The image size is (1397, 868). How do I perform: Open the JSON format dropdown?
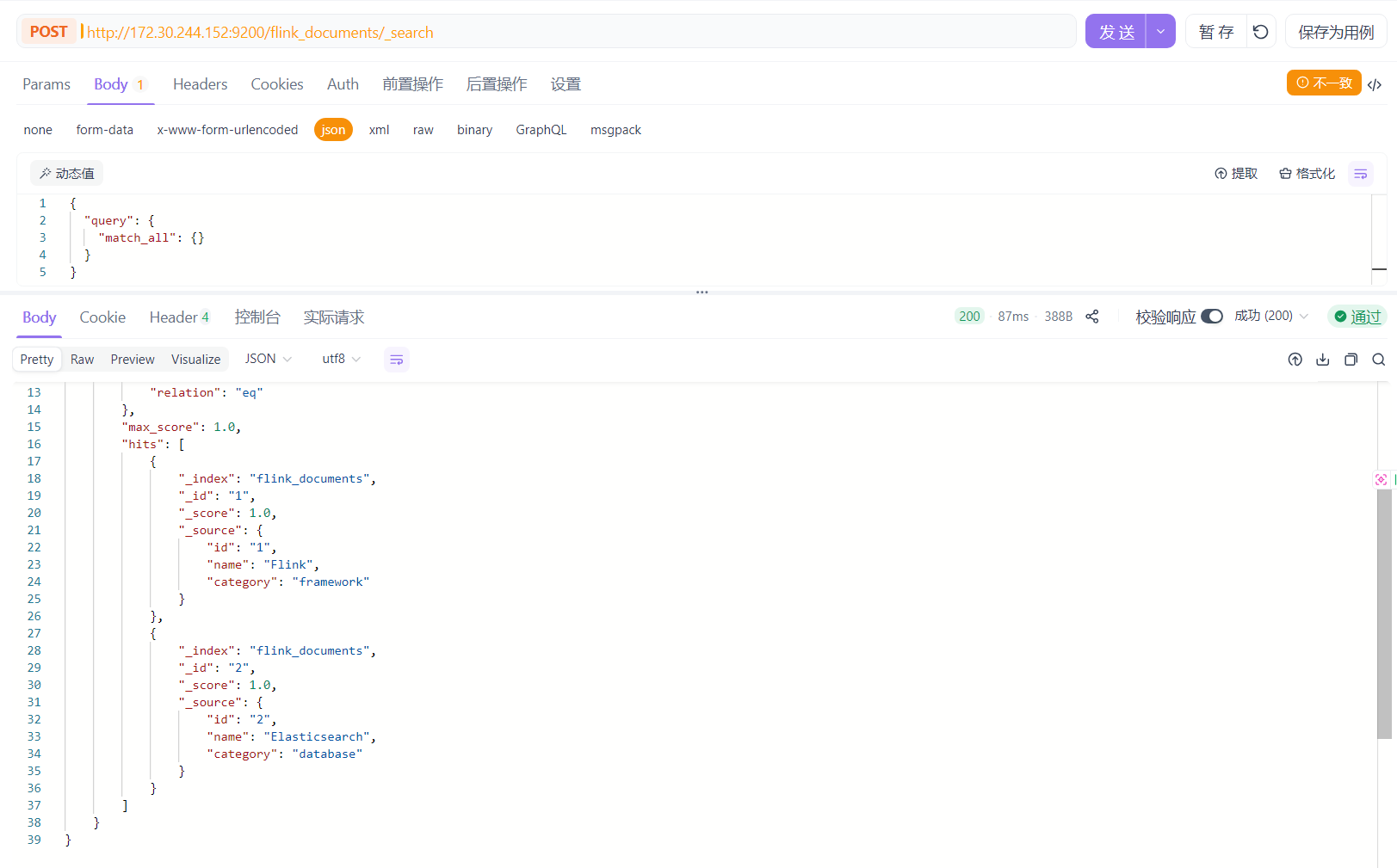pyautogui.click(x=268, y=359)
